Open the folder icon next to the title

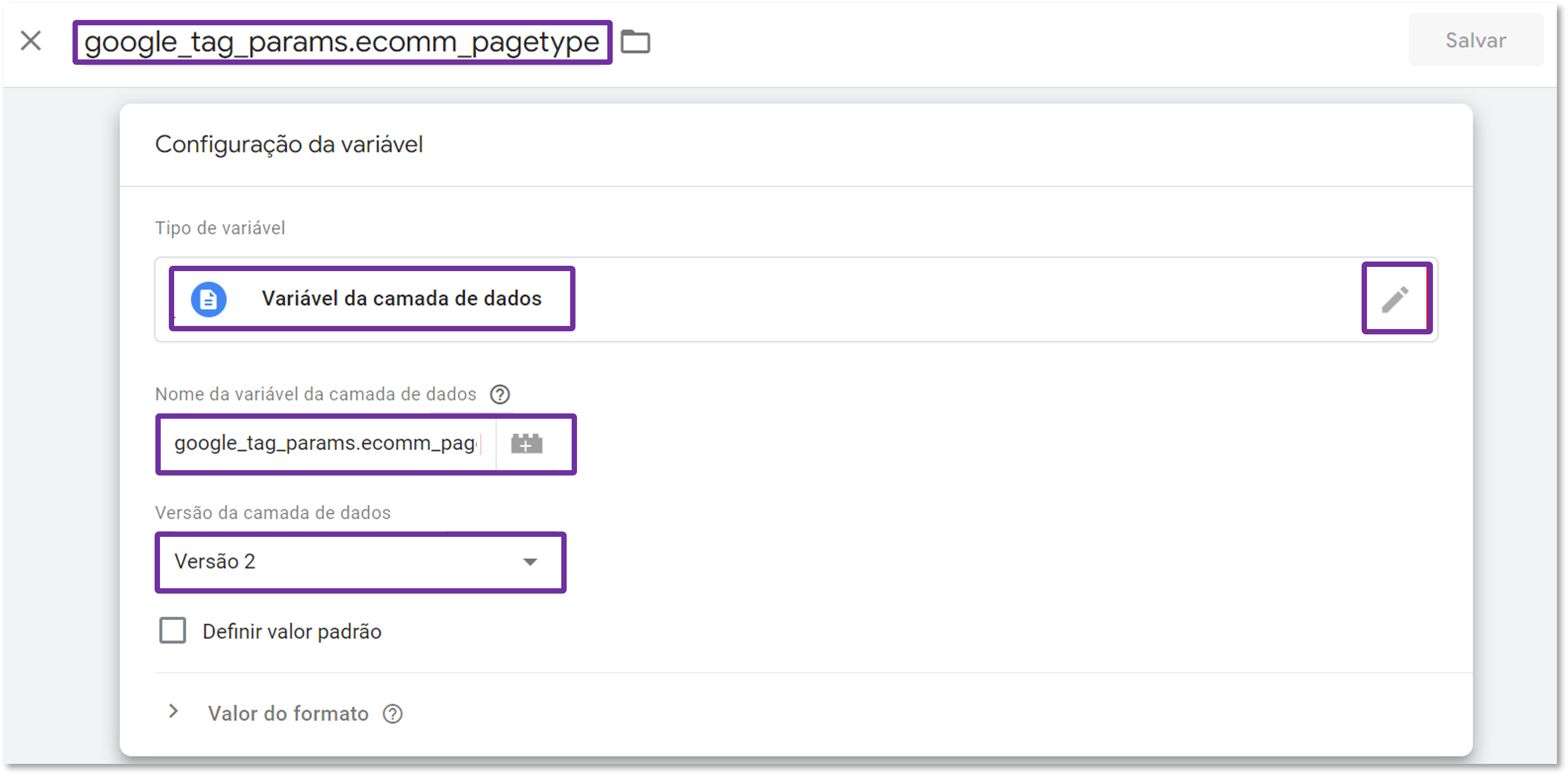pyautogui.click(x=635, y=41)
